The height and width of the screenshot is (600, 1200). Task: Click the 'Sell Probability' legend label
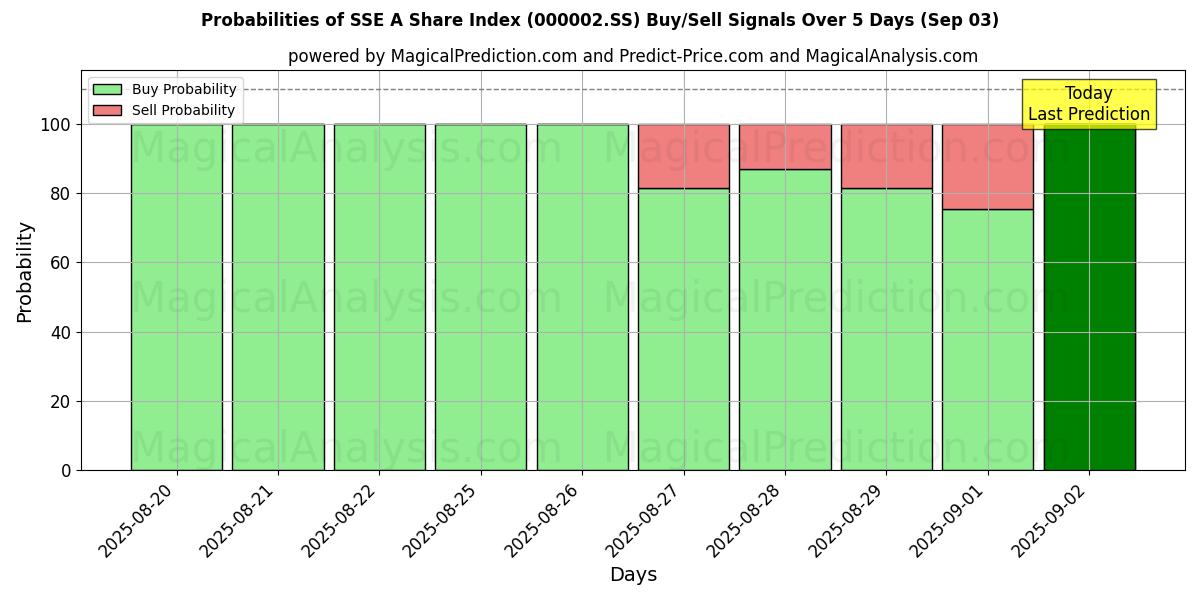click(183, 110)
